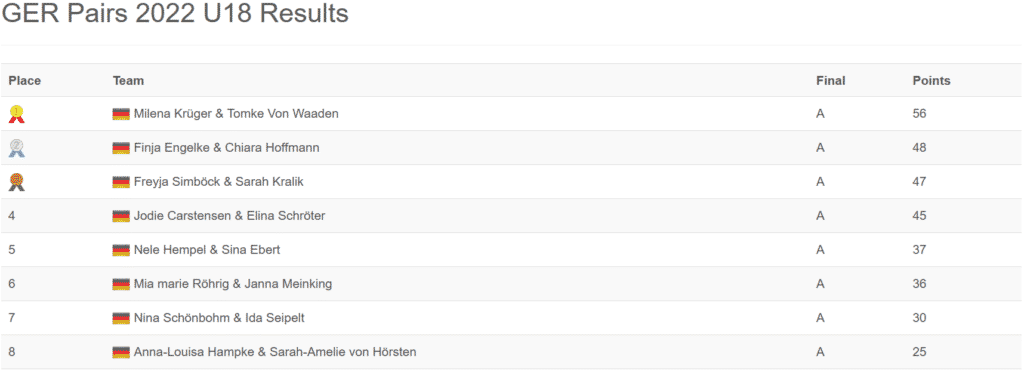
Task: Select the Points column header
Action: point(931,81)
